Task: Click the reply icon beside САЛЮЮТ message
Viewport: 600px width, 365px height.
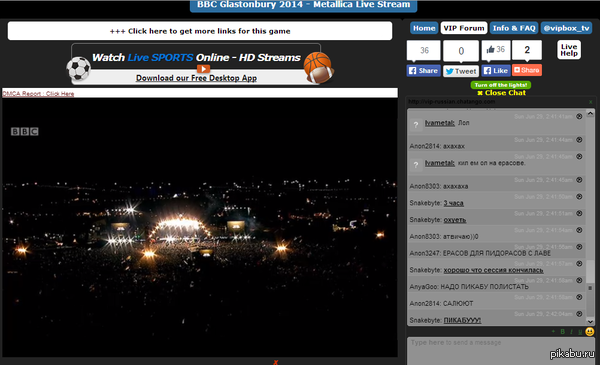Action: coord(579,297)
